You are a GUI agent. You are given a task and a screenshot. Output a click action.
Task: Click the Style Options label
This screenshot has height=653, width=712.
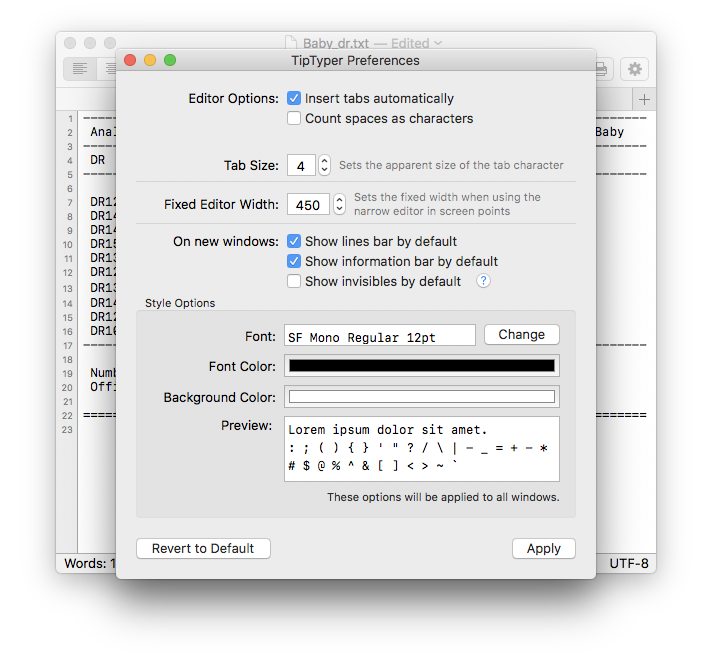pos(180,303)
